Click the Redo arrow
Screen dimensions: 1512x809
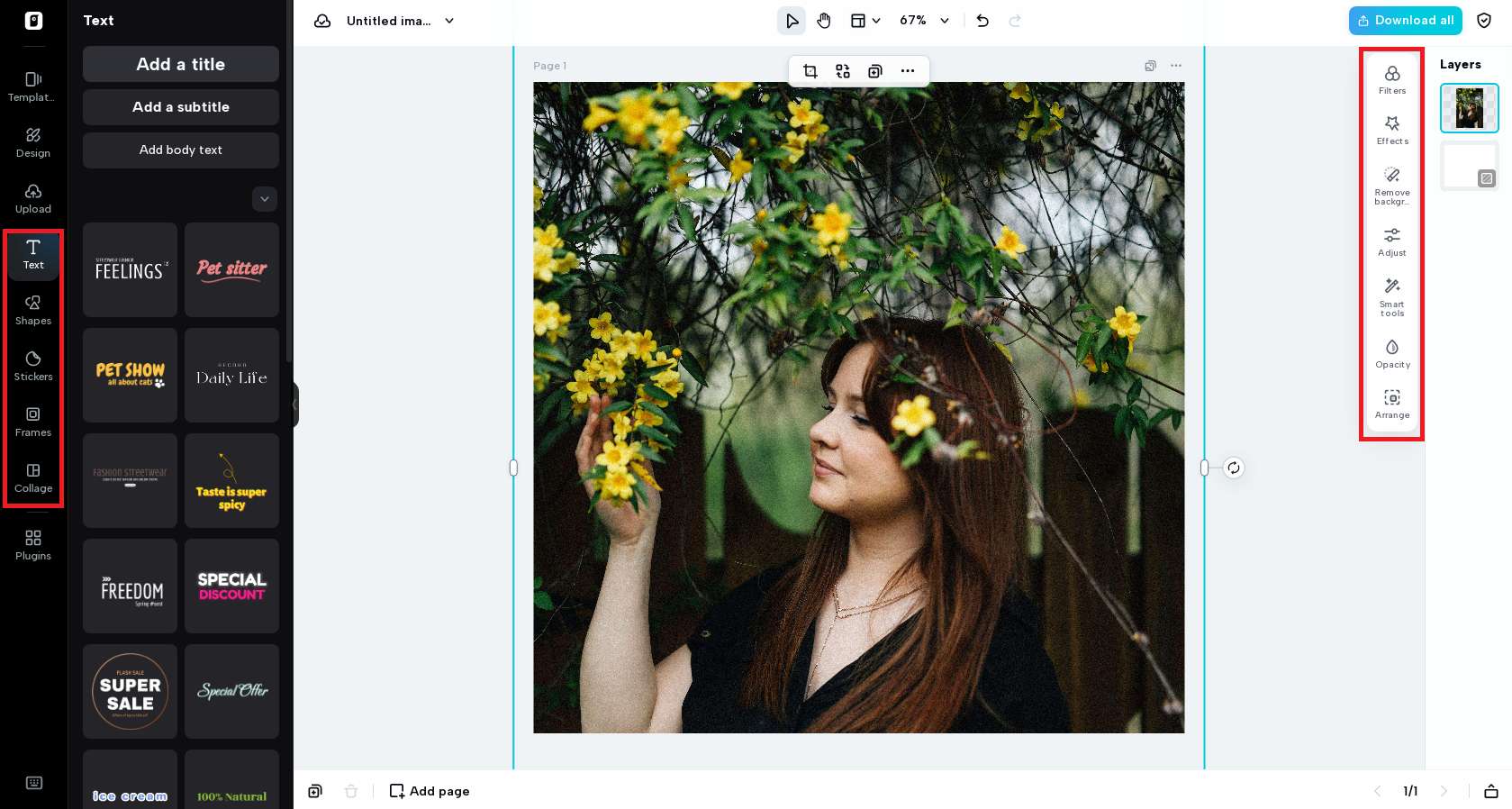click(1015, 21)
